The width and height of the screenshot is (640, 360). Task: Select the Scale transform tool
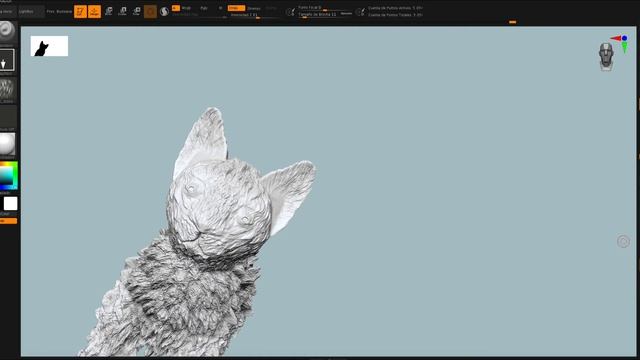point(122,11)
